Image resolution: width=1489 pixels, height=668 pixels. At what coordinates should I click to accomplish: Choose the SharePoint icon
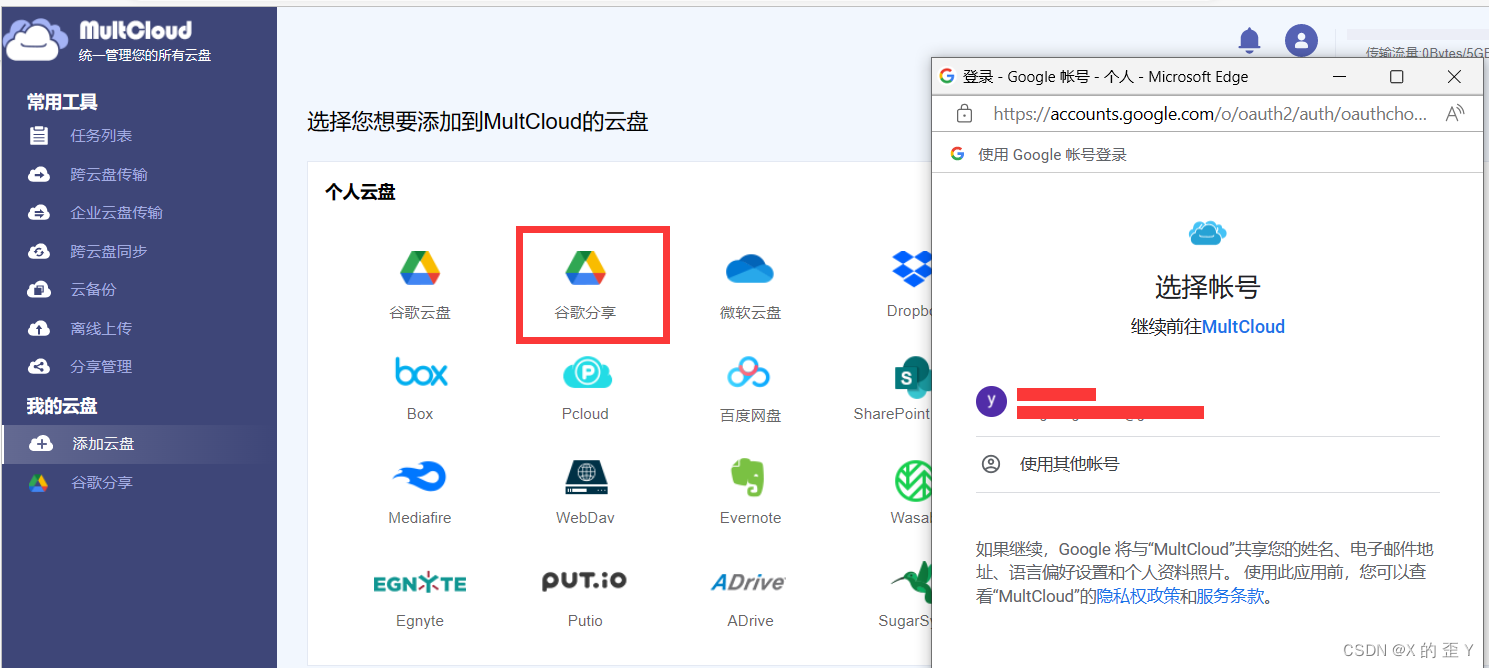tap(913, 376)
